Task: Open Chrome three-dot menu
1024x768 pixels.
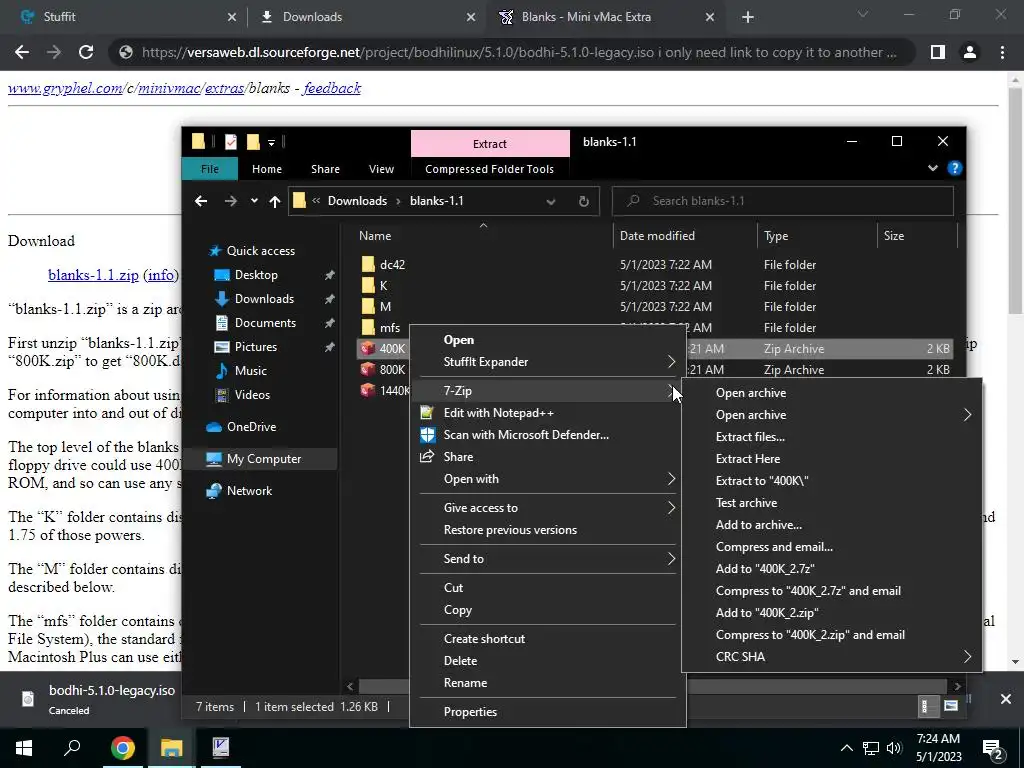Action: (1002, 52)
